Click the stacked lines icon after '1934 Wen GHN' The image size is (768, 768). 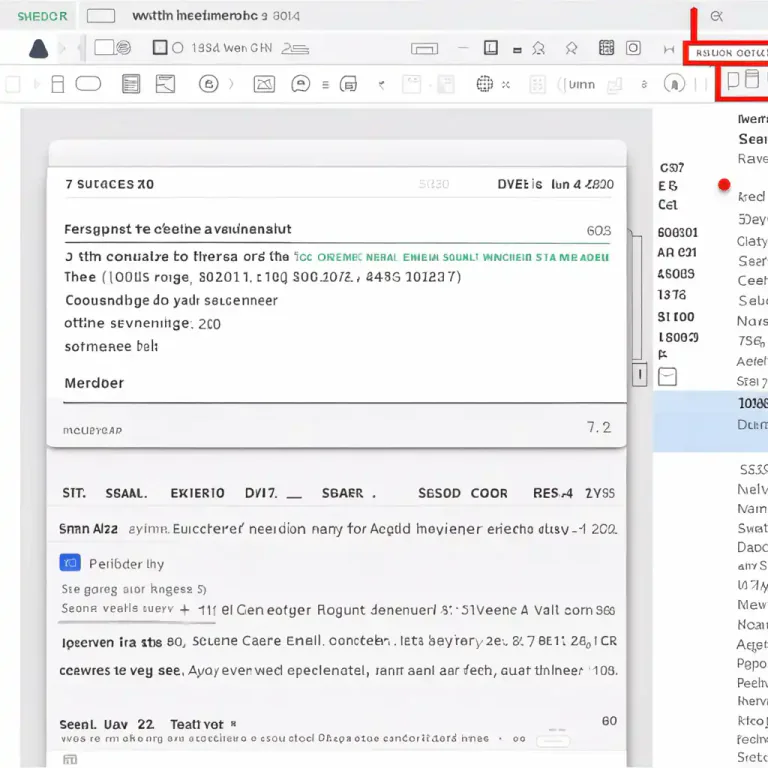[x=295, y=48]
